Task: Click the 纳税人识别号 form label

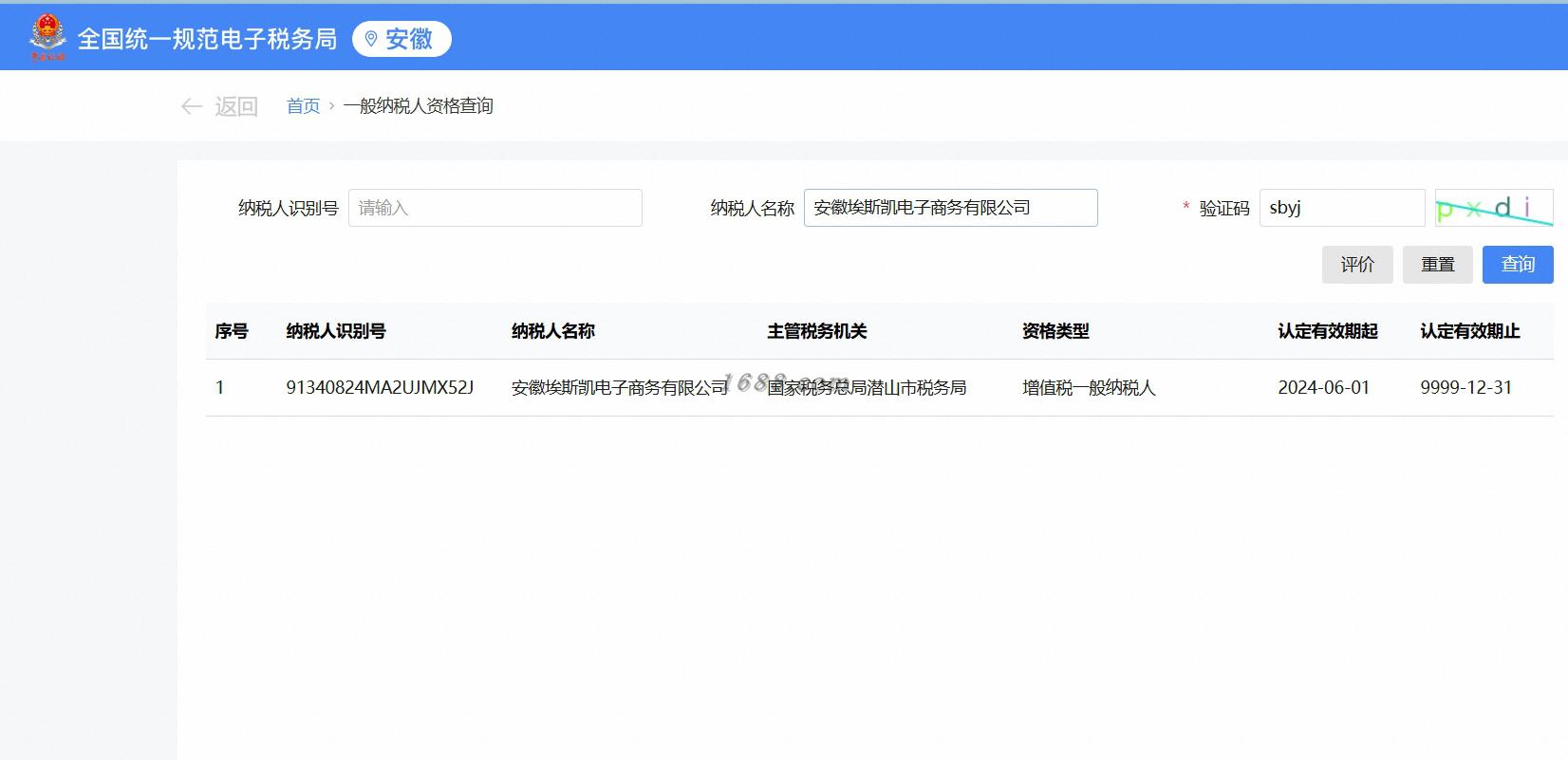Action: [x=289, y=208]
